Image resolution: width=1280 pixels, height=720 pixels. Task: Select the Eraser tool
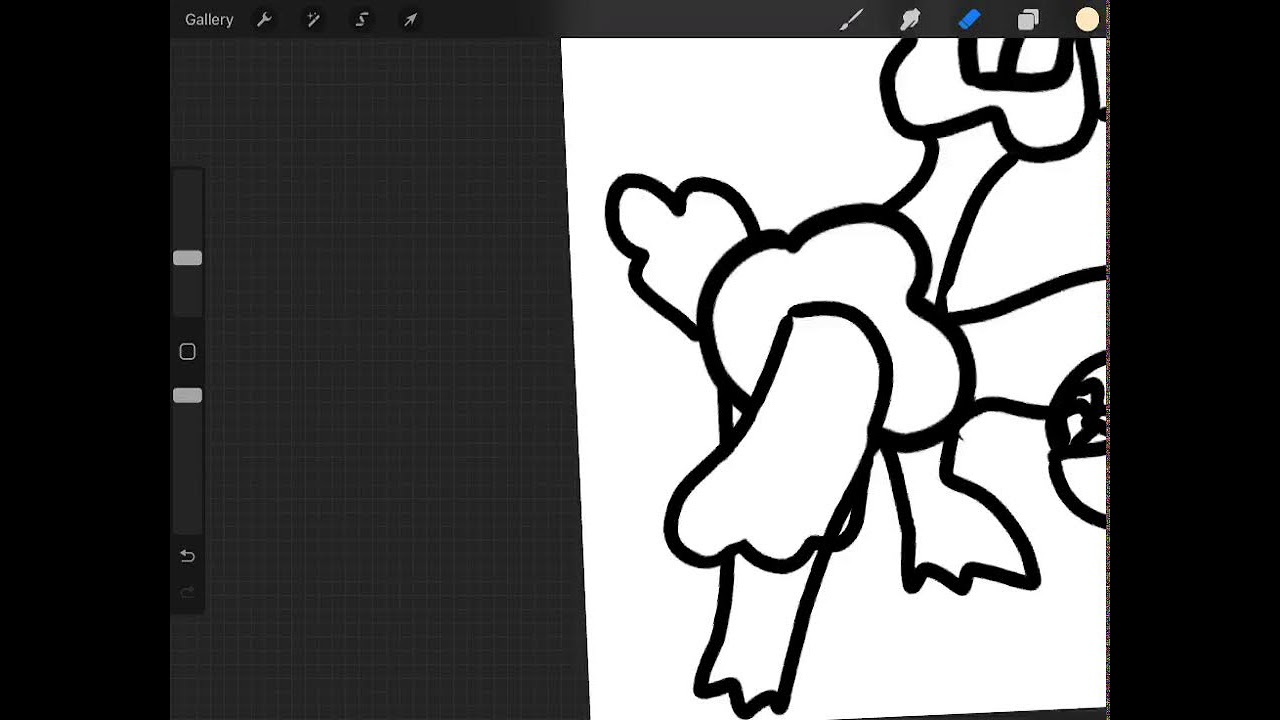click(969, 20)
